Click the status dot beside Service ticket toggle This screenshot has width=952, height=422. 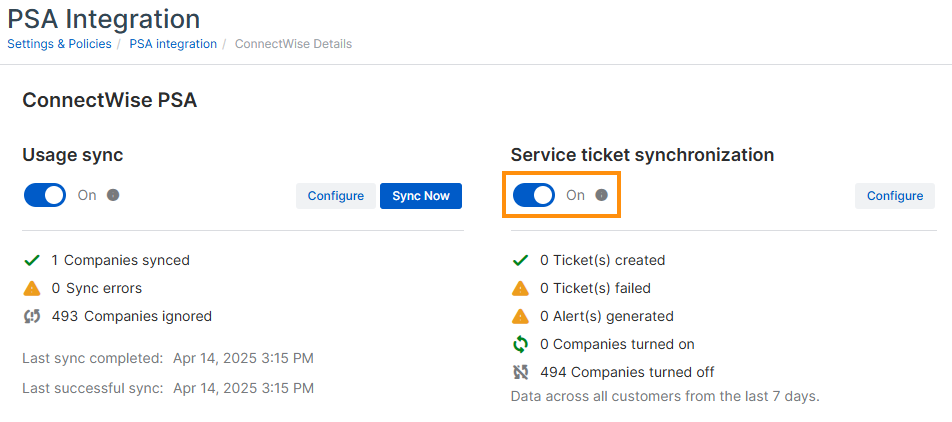(601, 195)
